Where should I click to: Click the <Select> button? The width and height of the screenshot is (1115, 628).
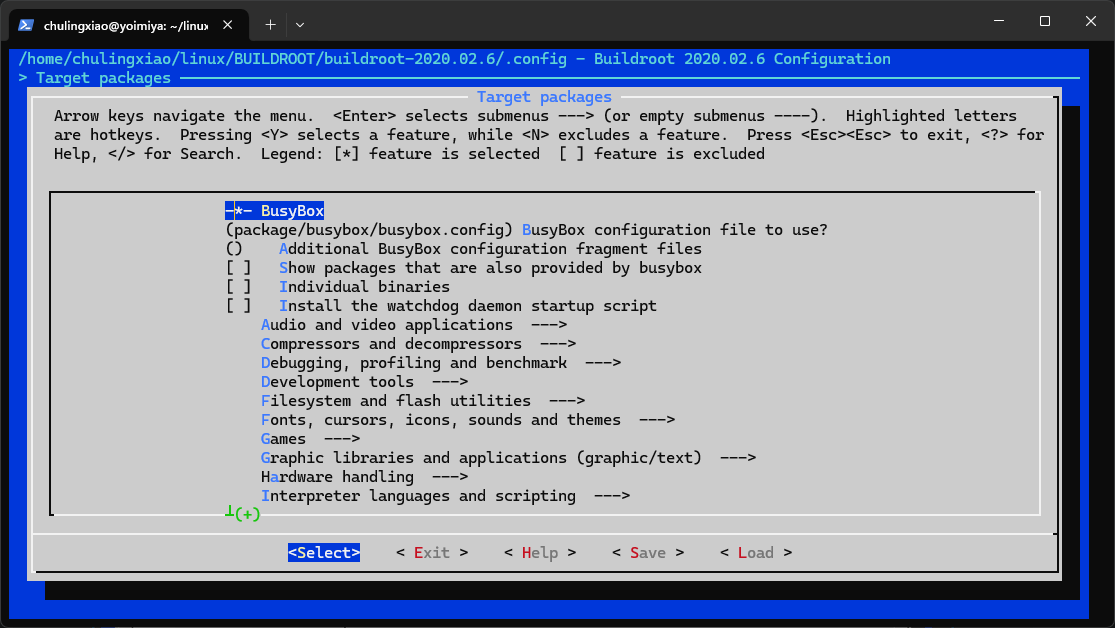tap(324, 553)
